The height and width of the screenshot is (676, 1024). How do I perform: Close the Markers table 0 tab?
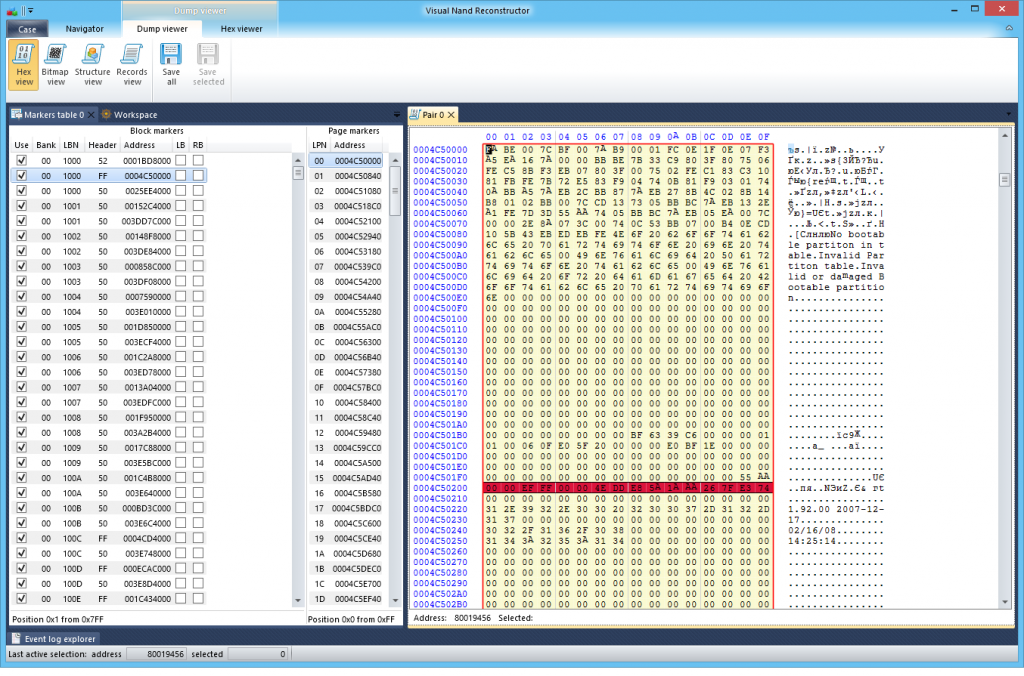pyautogui.click(x=91, y=115)
